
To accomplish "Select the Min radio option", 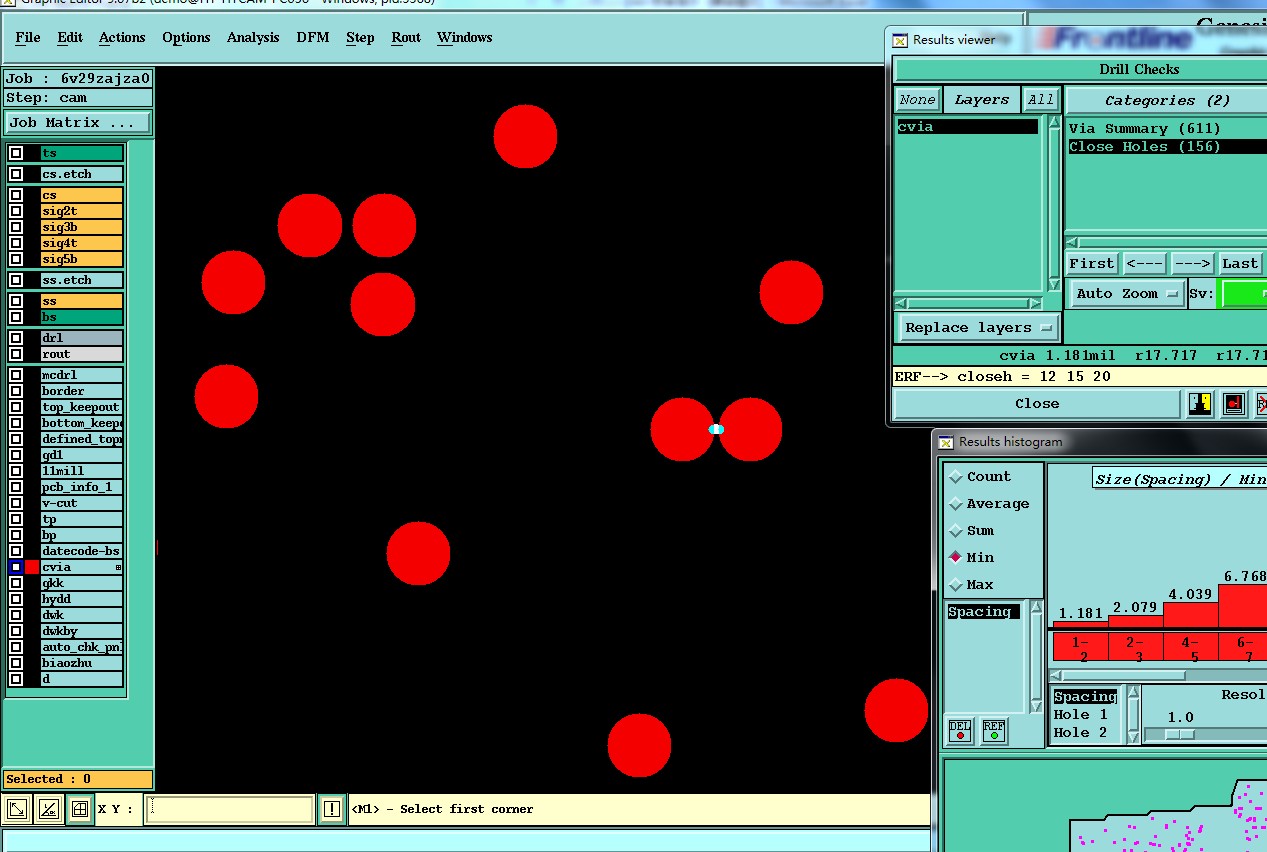I will [956, 558].
